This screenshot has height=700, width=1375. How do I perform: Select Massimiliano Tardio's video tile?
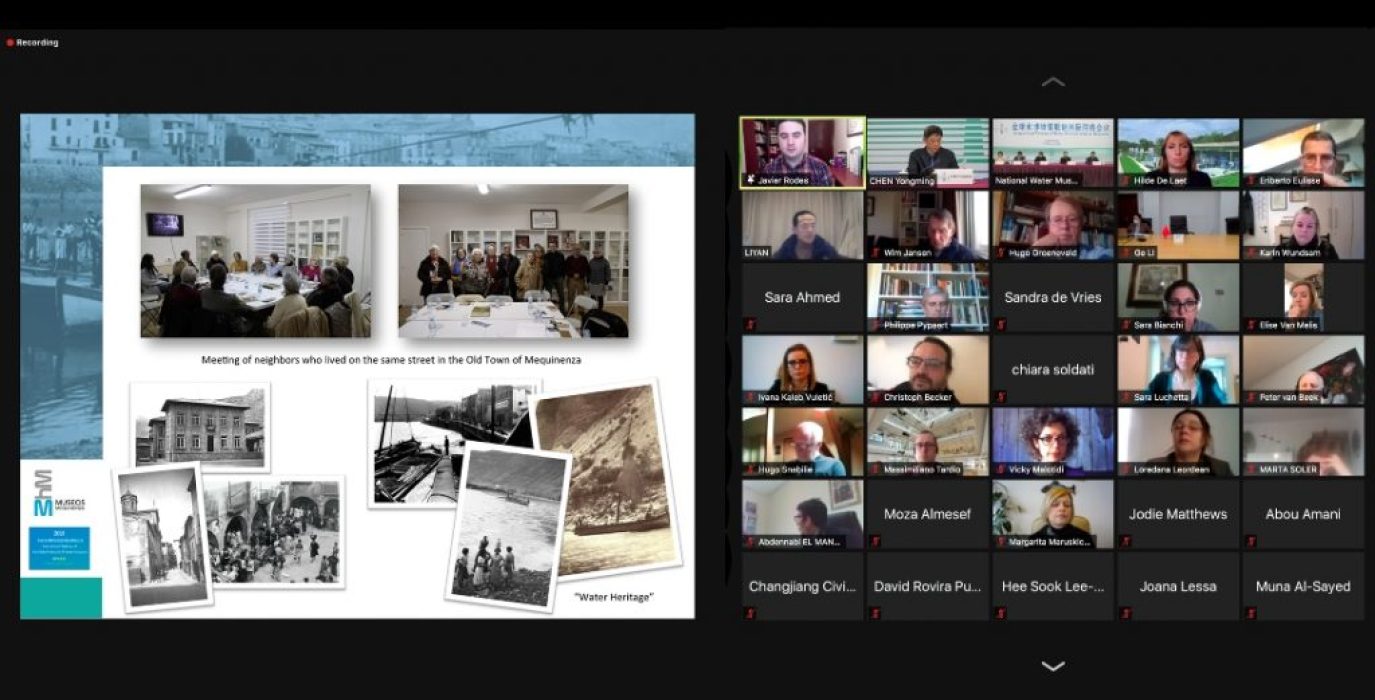(927, 442)
